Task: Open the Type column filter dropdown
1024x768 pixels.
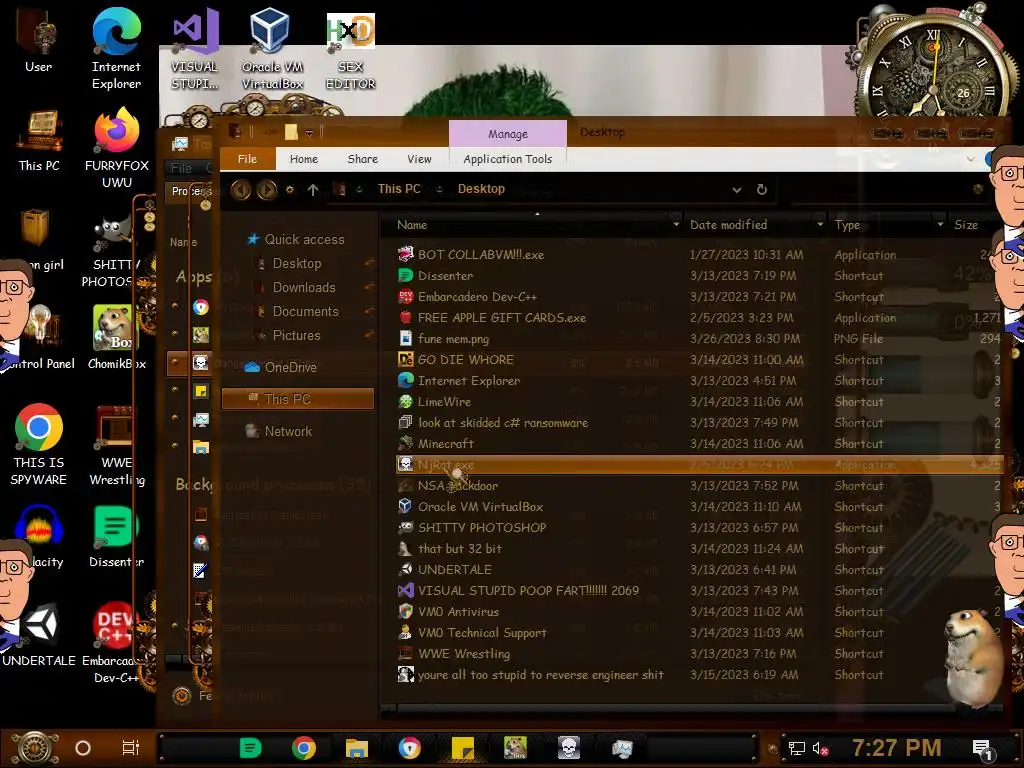Action: (940, 225)
